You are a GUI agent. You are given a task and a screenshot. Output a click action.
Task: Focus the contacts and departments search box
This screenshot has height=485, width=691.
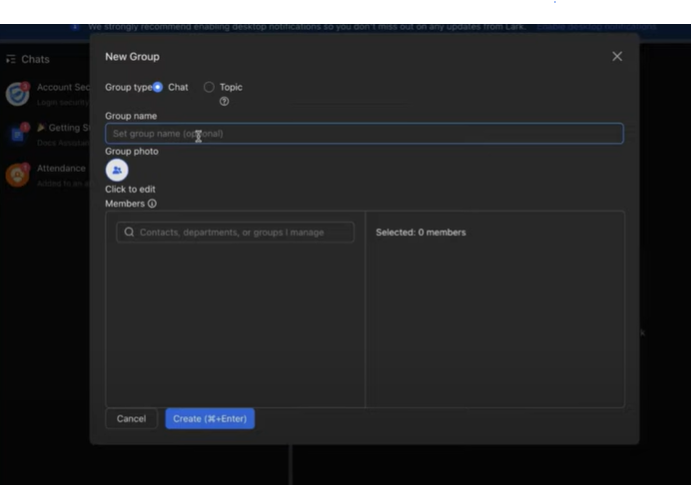pos(235,232)
